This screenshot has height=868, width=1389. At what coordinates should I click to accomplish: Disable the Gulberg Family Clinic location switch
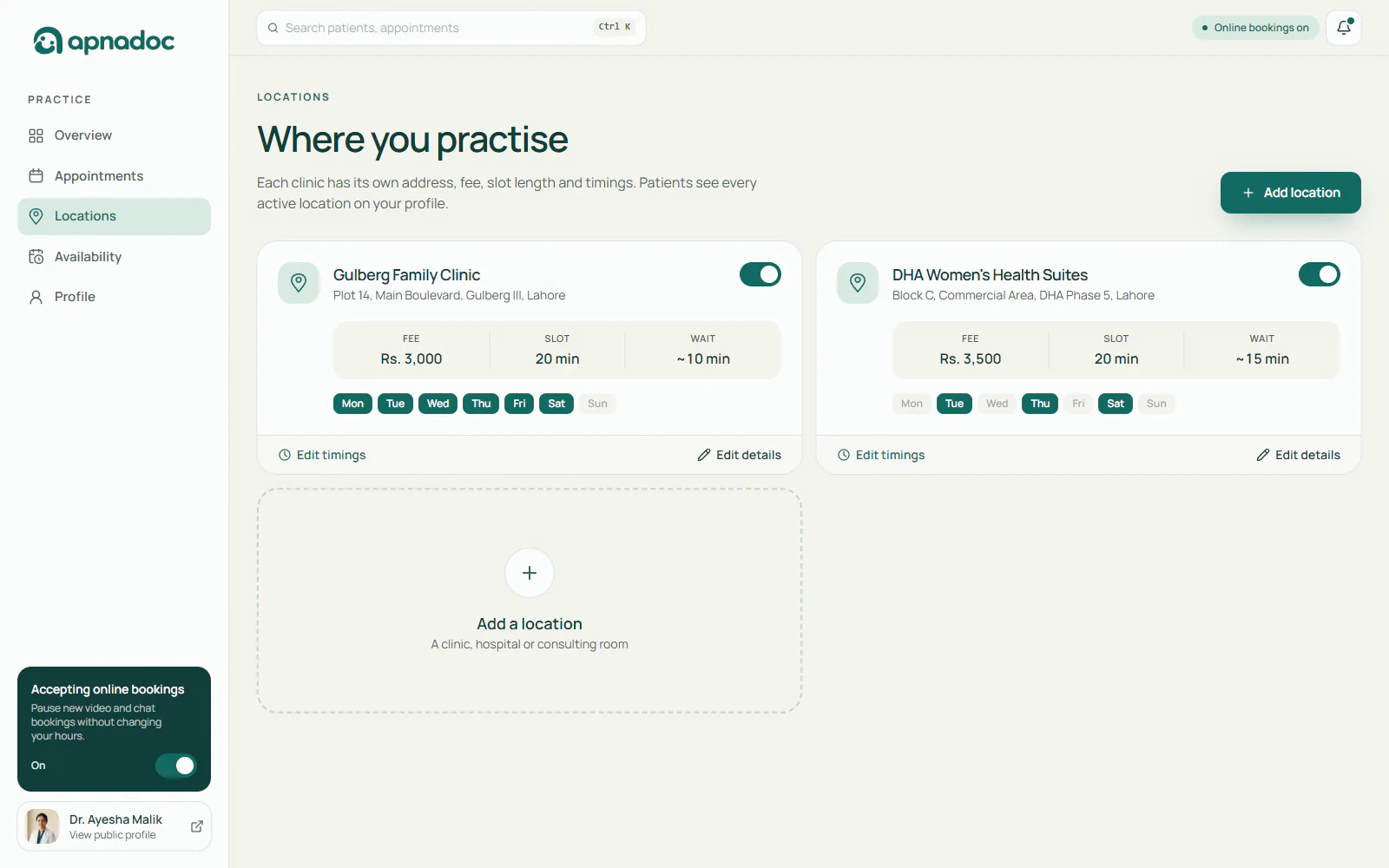tap(760, 274)
